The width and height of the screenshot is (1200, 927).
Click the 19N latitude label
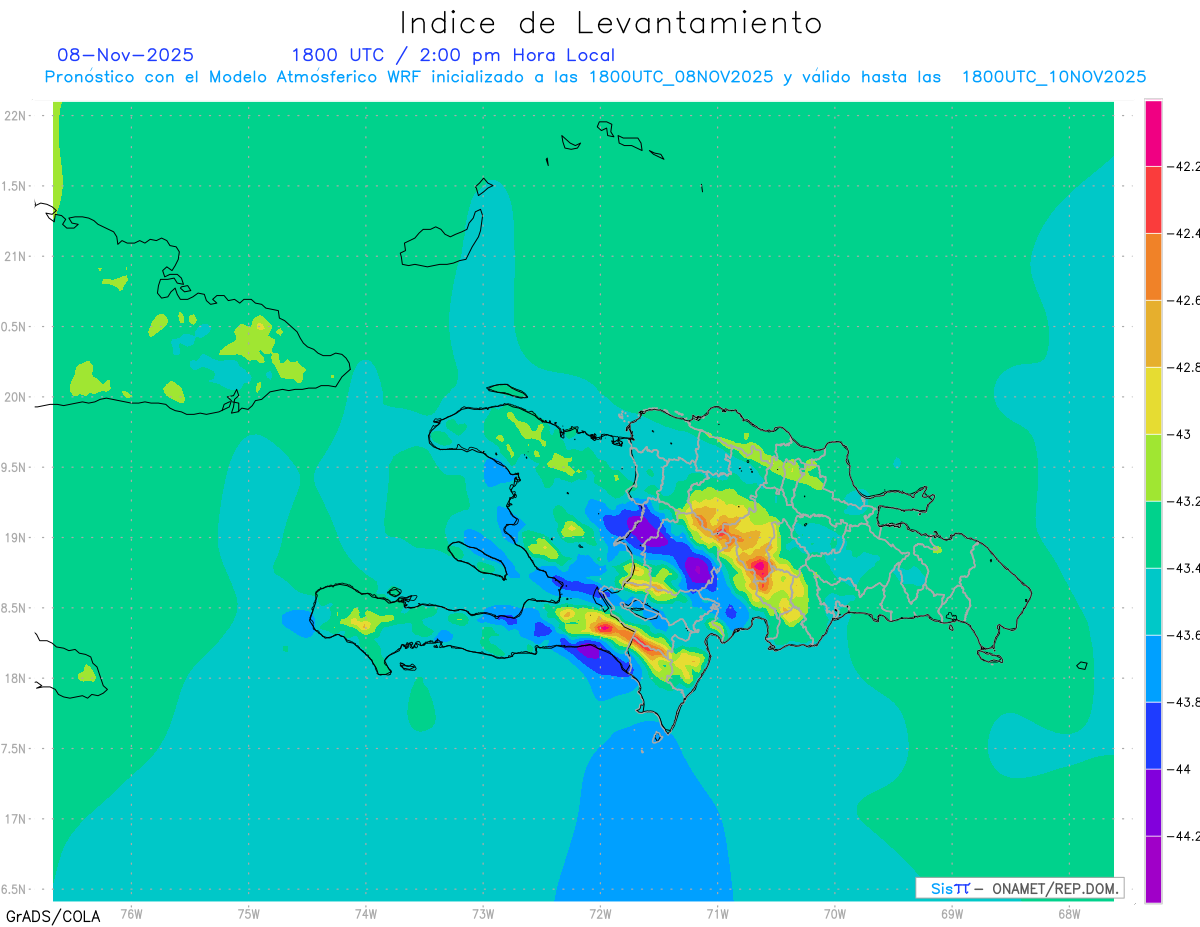[x=15, y=538]
